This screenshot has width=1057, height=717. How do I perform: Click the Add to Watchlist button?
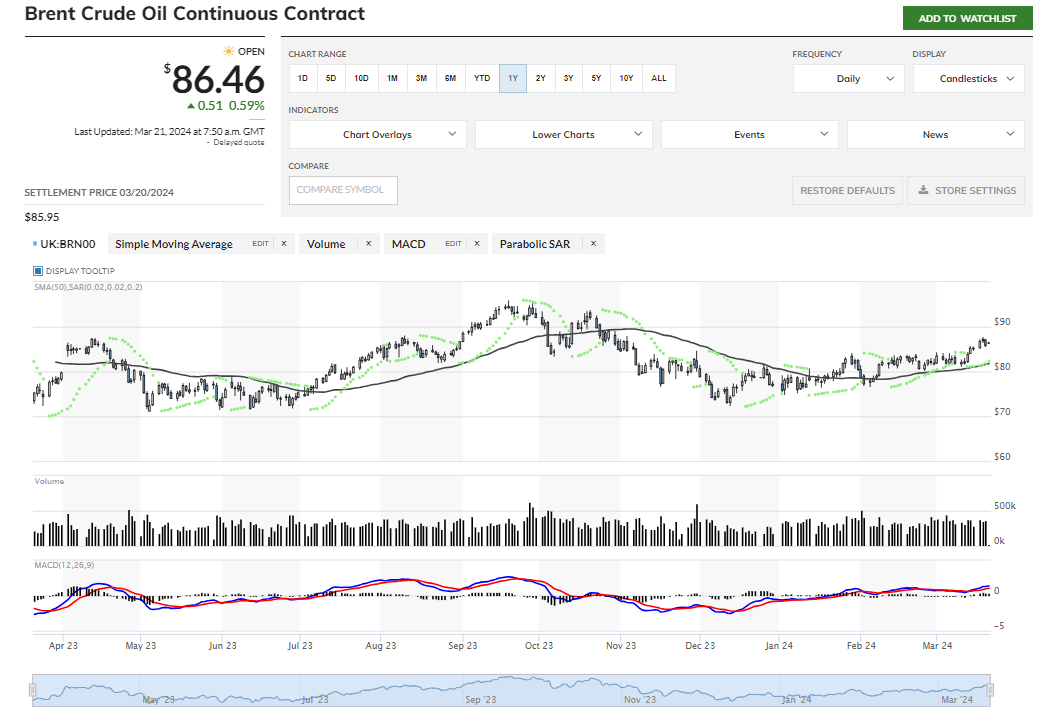(967, 18)
